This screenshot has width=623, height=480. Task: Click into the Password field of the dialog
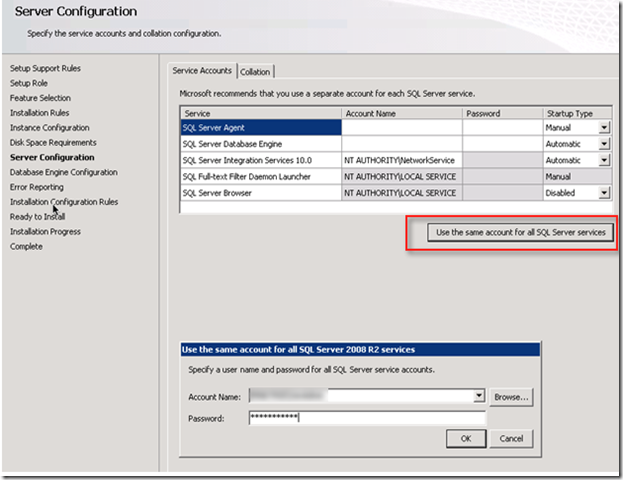(367, 418)
